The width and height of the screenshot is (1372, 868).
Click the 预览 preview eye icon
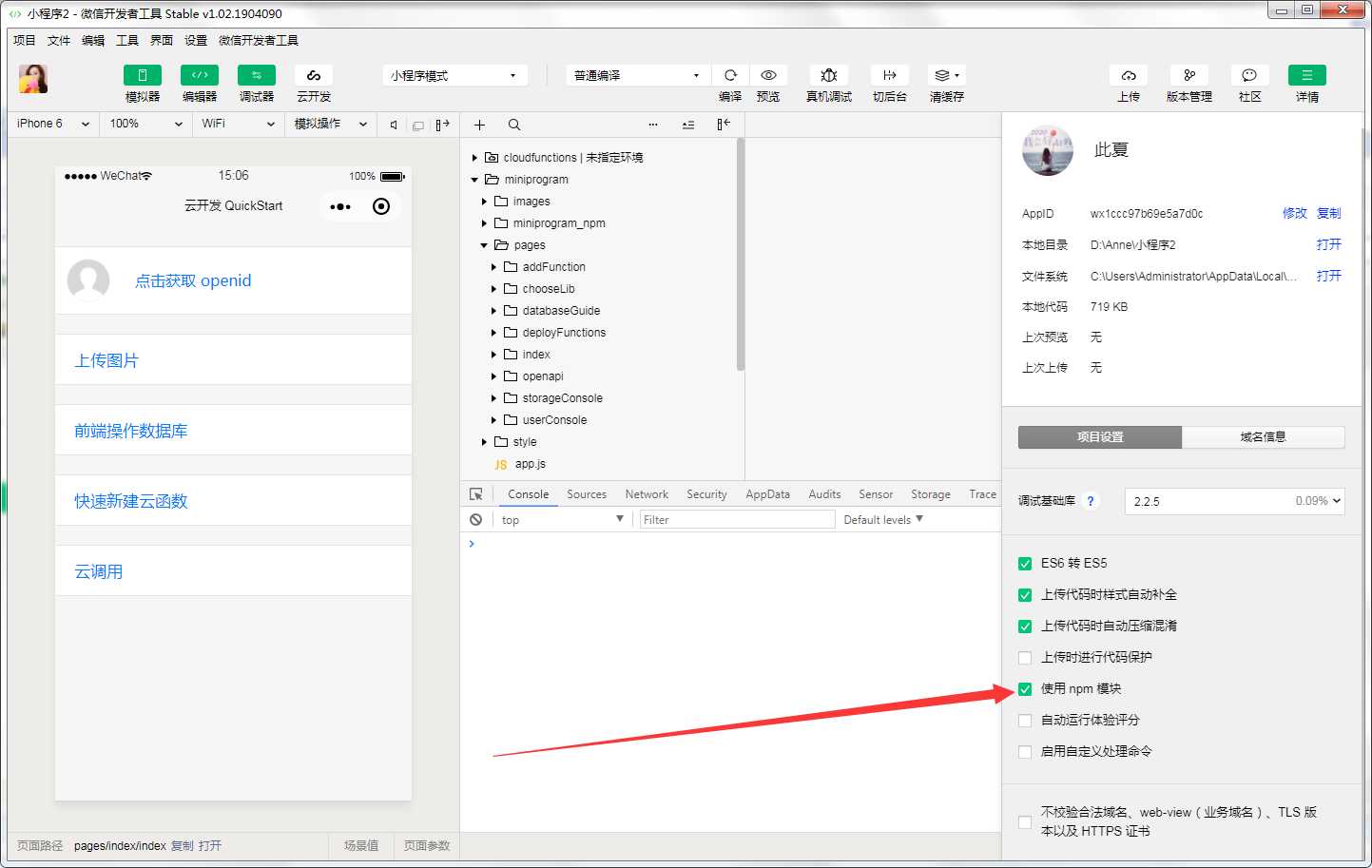(768, 75)
